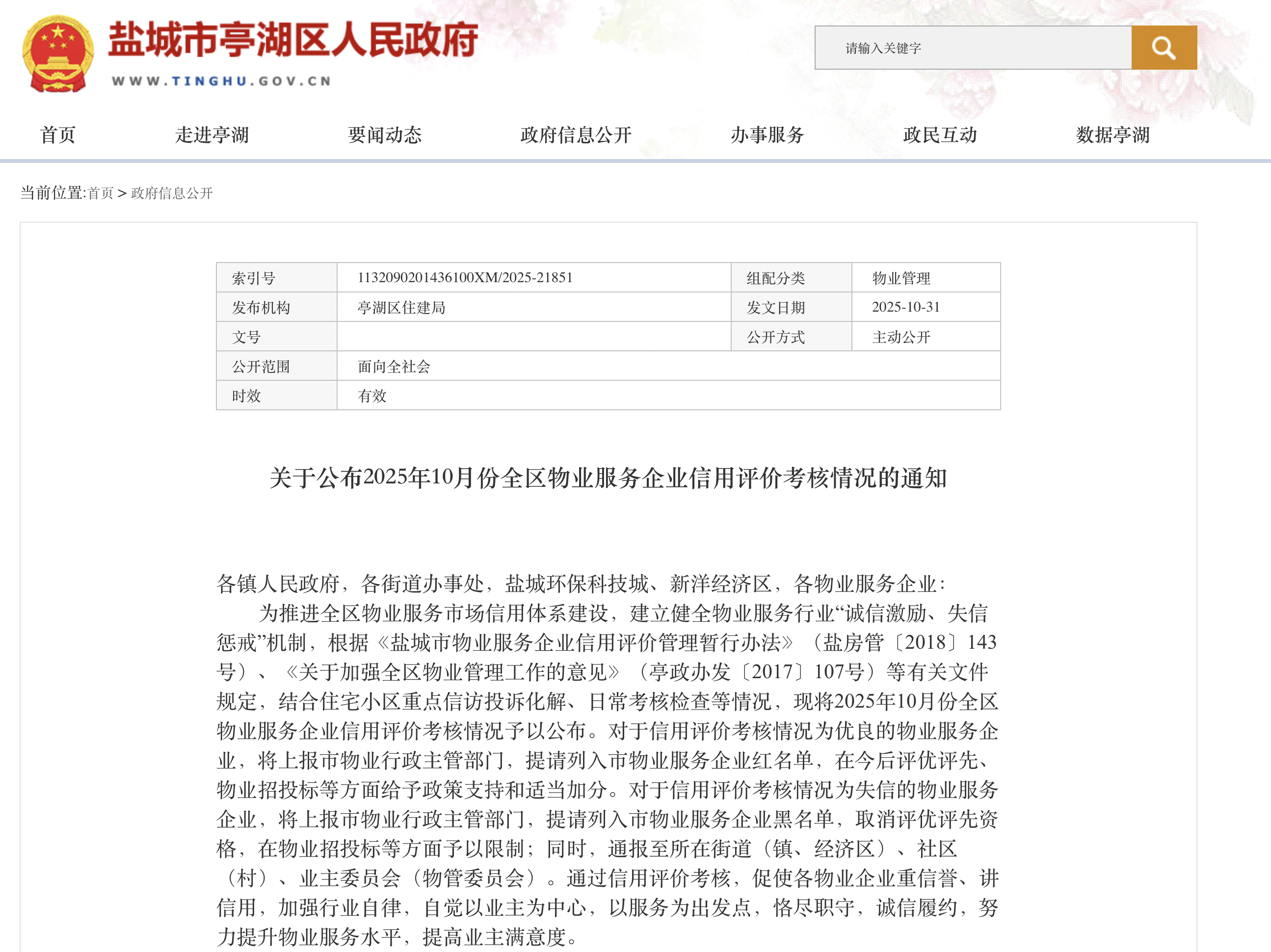Navigate to 政民互动 section
The image size is (1271, 952).
[x=941, y=135]
